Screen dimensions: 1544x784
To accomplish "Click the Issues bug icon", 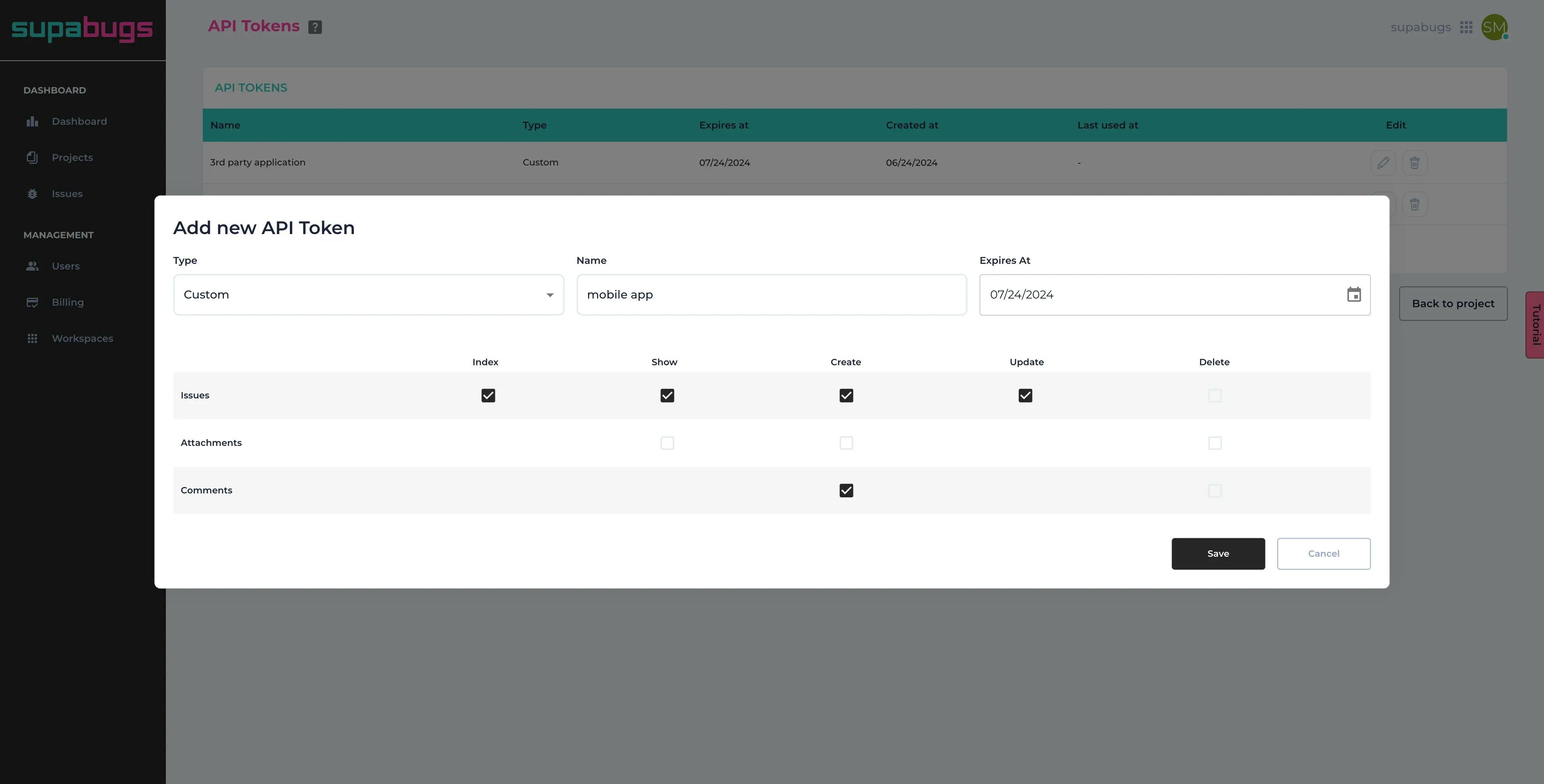I will pyautogui.click(x=32, y=194).
